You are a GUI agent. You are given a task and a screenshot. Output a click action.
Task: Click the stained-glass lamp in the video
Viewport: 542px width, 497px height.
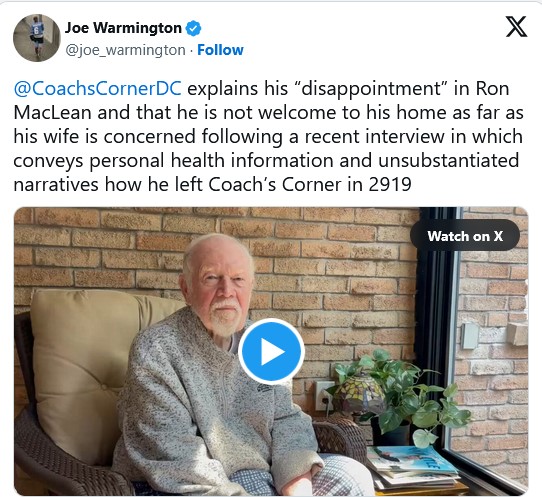click(359, 394)
